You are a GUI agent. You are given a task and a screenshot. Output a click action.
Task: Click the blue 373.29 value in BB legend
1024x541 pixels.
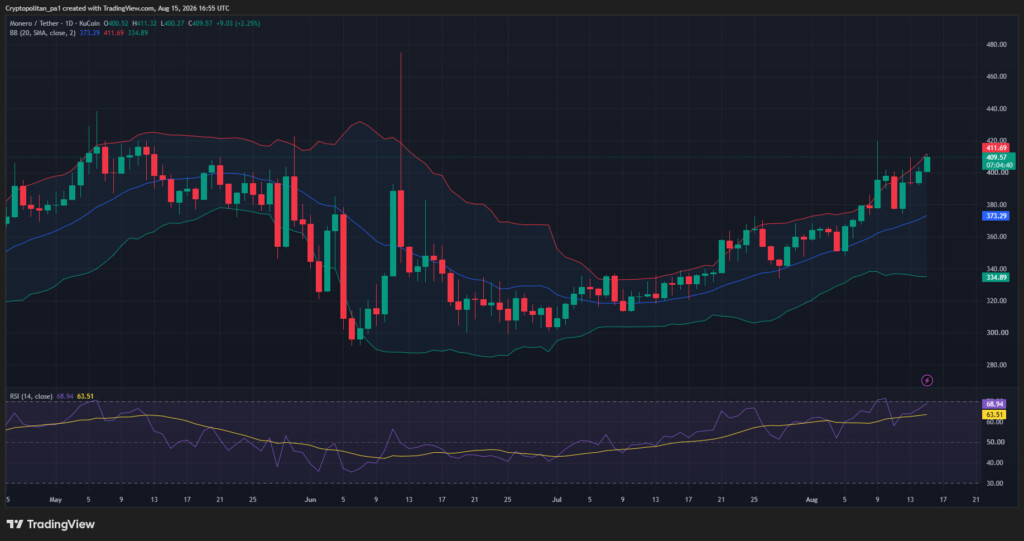[89, 33]
